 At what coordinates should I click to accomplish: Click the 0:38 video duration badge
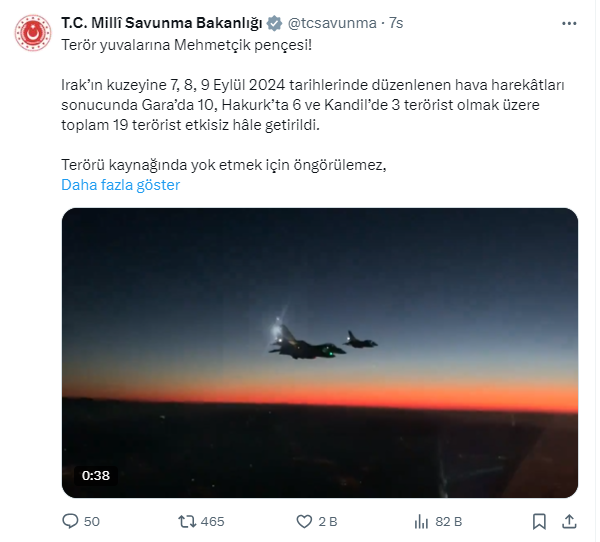[95, 476]
